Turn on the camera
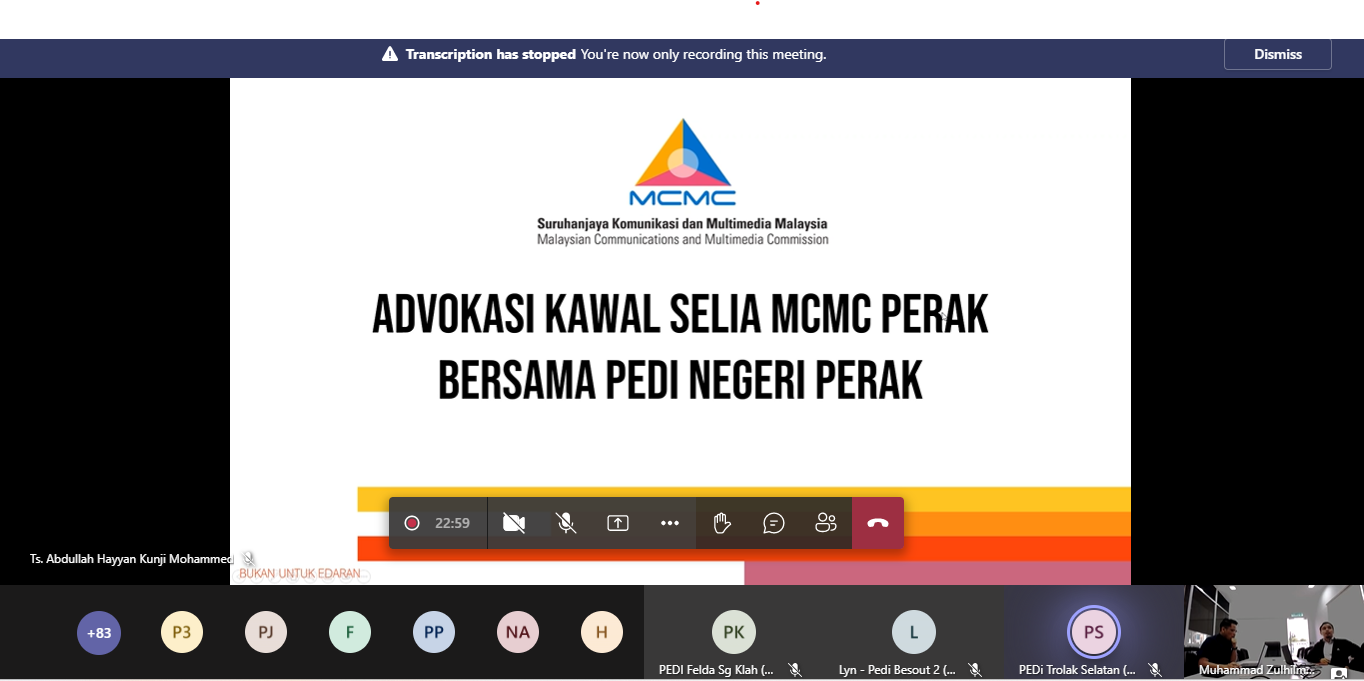The height and width of the screenshot is (681, 1364). [514, 523]
